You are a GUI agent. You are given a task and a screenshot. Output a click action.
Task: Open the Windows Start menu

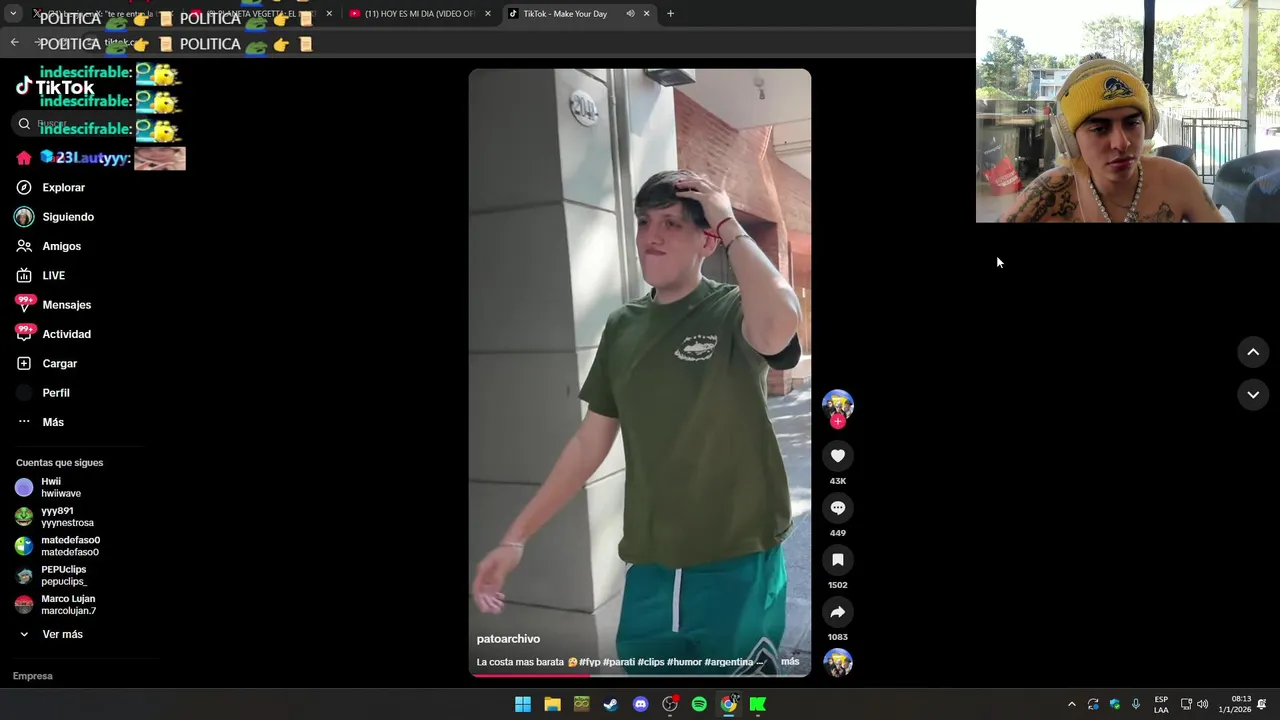click(x=523, y=704)
